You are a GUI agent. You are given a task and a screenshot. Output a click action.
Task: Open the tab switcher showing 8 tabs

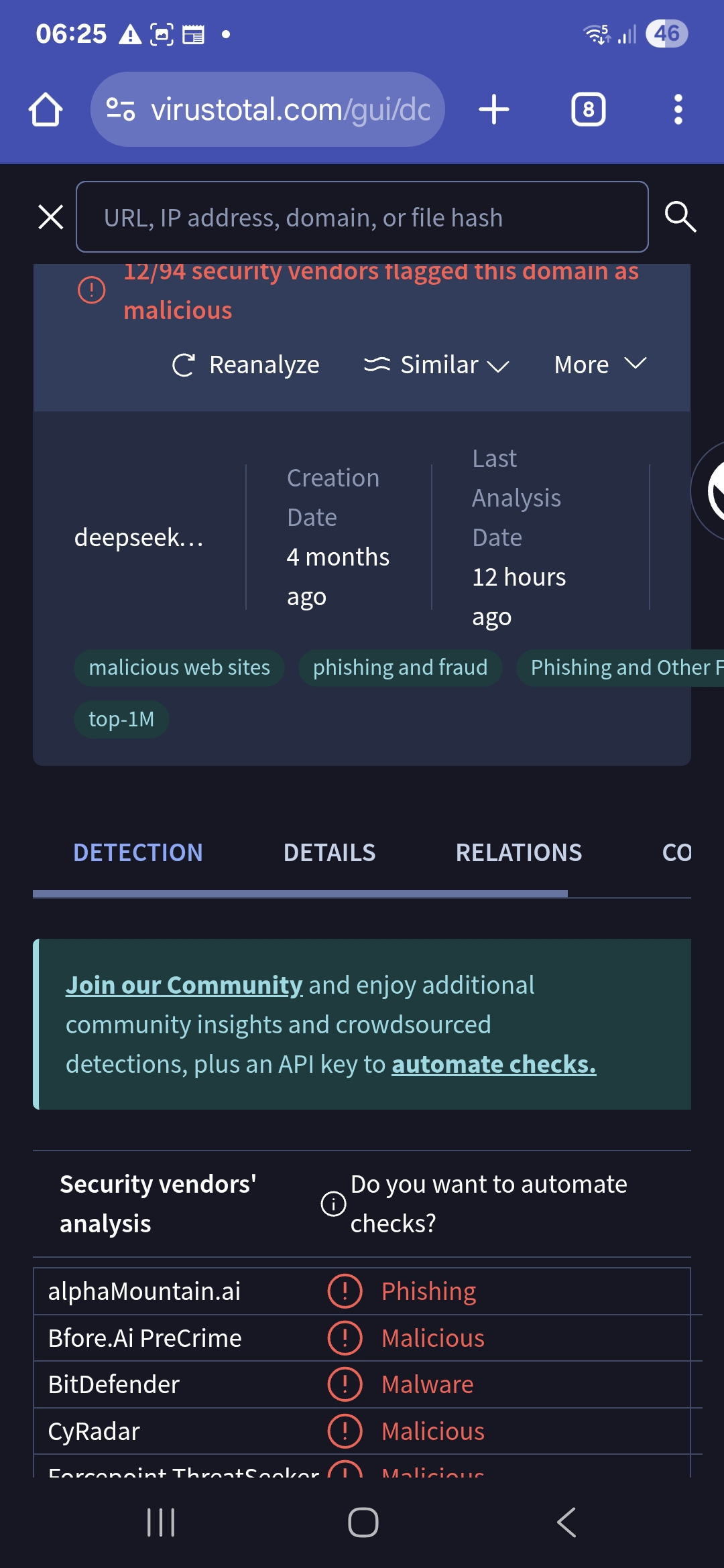(x=588, y=109)
